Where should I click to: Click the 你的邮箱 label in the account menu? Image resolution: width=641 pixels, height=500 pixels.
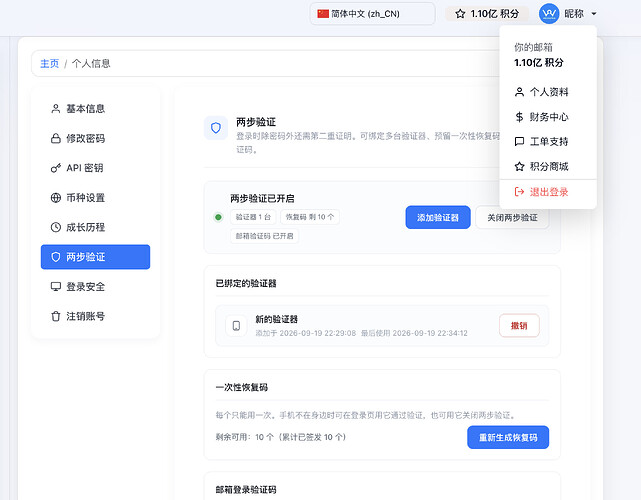[x=533, y=47]
